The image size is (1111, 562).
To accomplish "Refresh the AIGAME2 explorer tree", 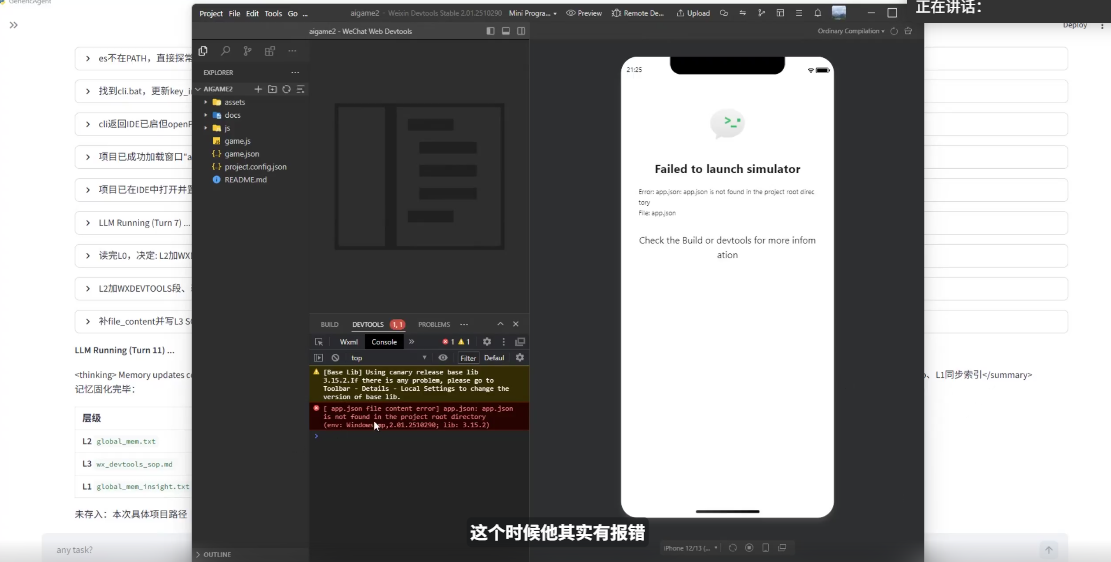I will (x=286, y=89).
